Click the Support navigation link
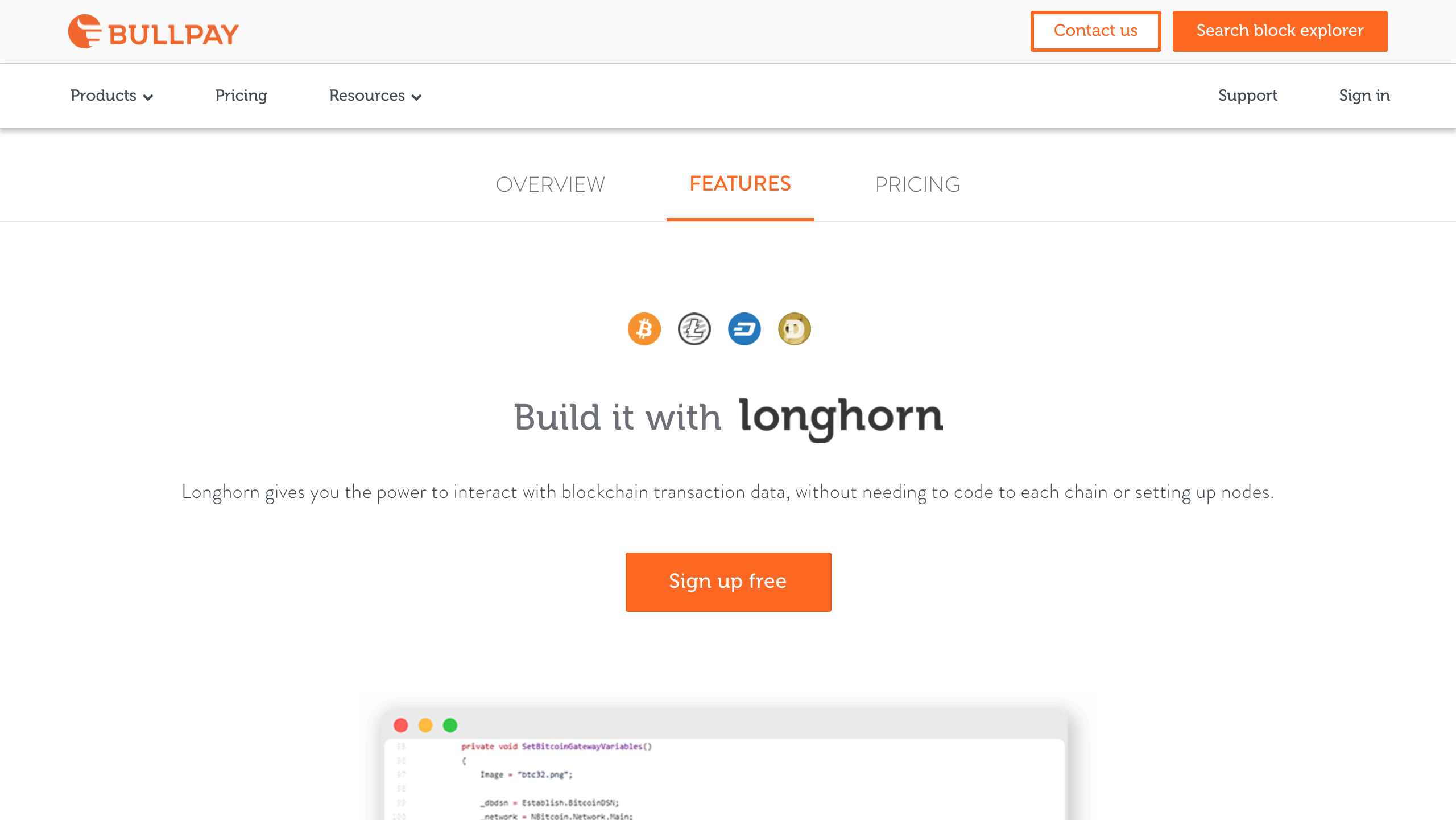This screenshot has height=820, width=1456. coord(1247,95)
